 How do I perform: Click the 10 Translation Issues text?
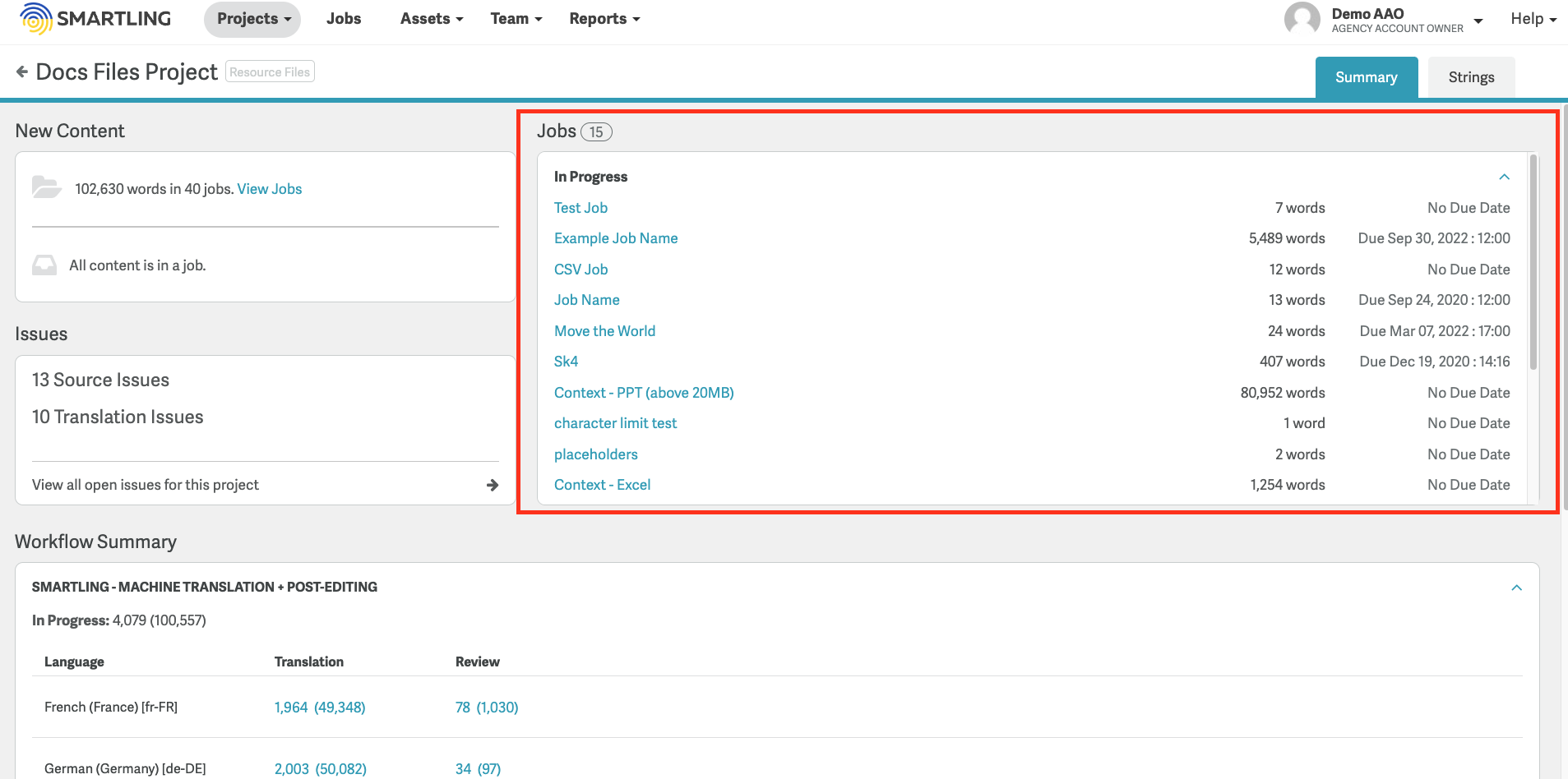118,417
